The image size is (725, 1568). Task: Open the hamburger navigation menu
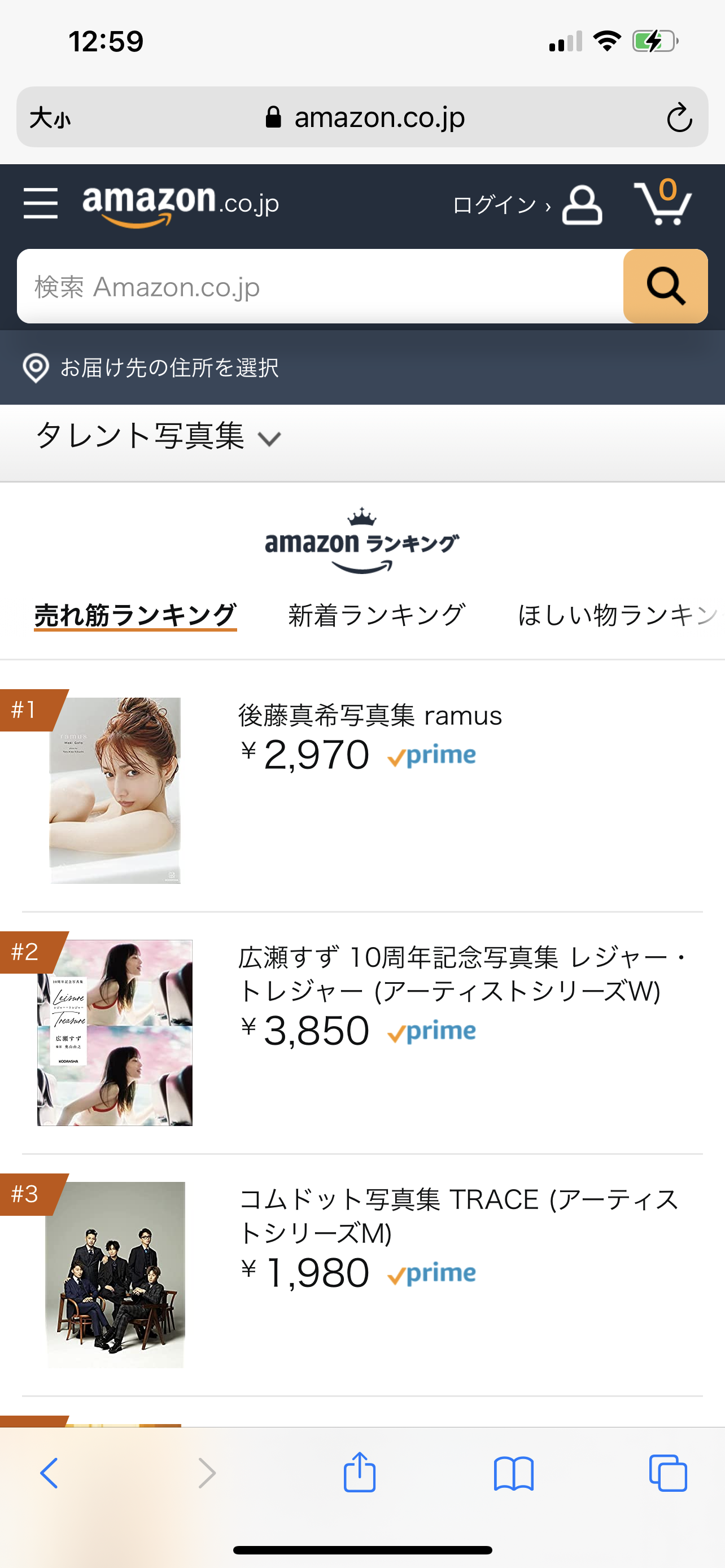pos(40,204)
